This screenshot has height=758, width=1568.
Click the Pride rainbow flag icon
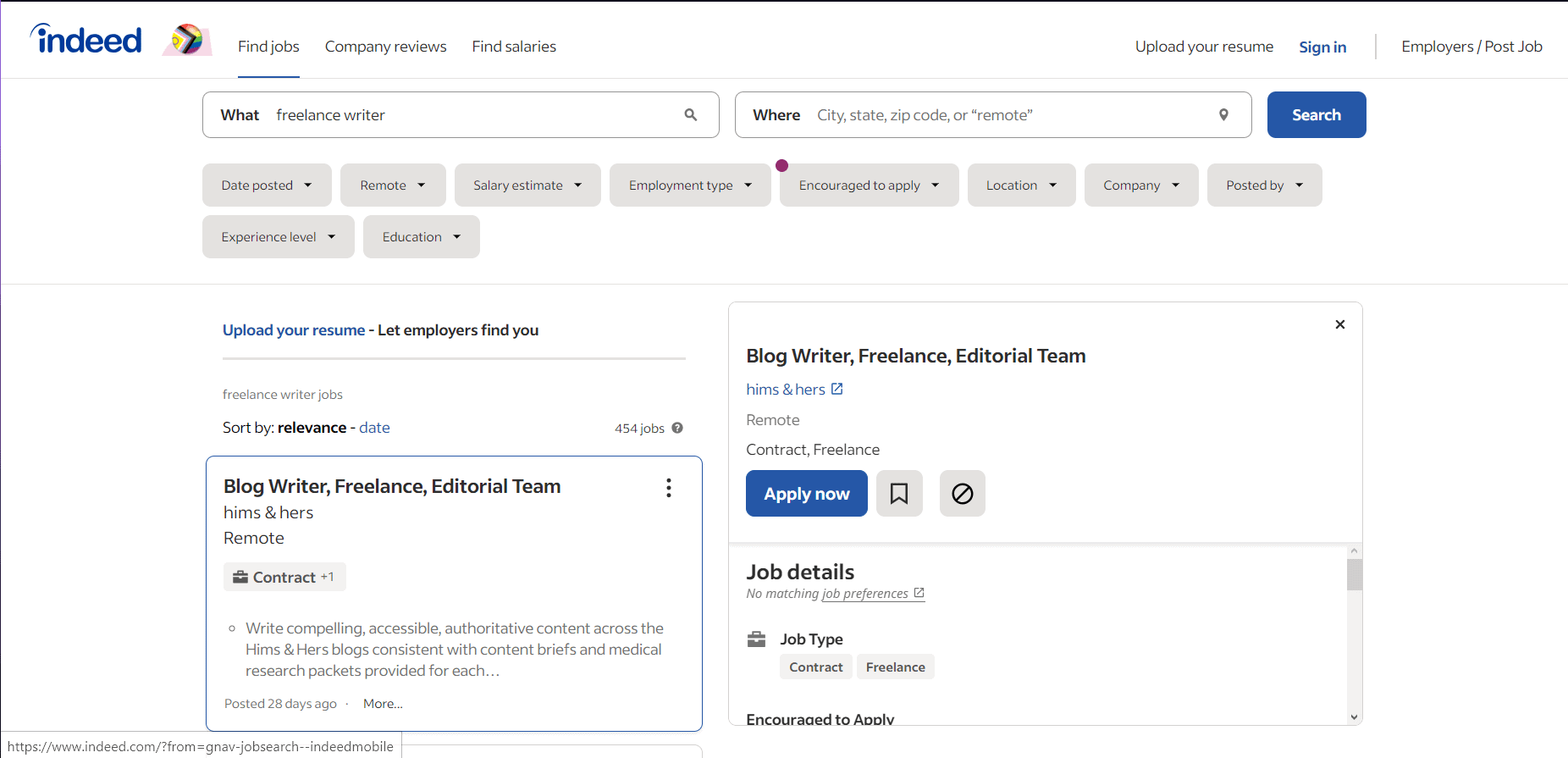click(x=187, y=40)
